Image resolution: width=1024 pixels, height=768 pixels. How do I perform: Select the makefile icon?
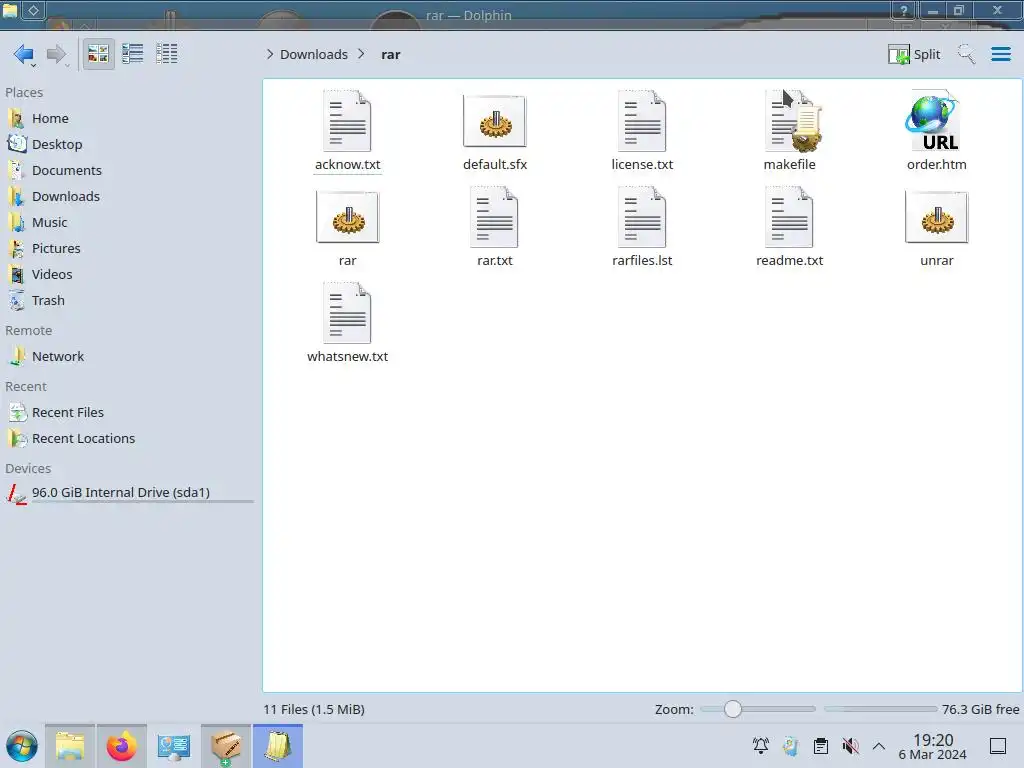pyautogui.click(x=792, y=121)
